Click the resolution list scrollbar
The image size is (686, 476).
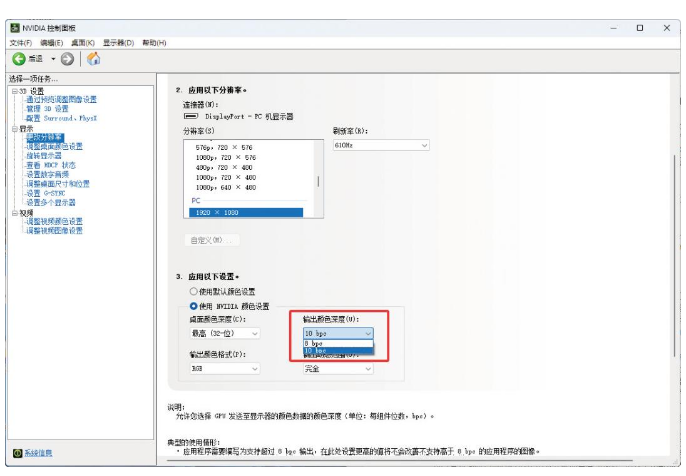click(x=319, y=180)
